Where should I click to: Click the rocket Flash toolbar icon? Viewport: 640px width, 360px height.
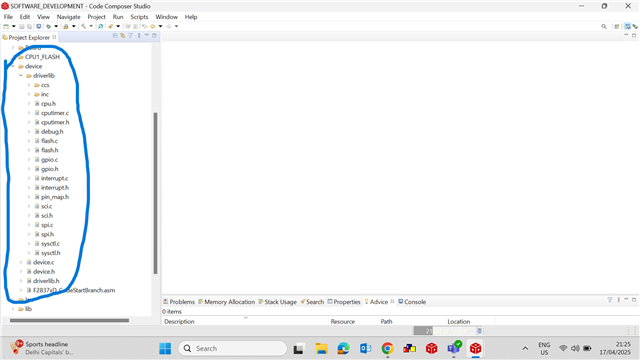click(110, 26)
